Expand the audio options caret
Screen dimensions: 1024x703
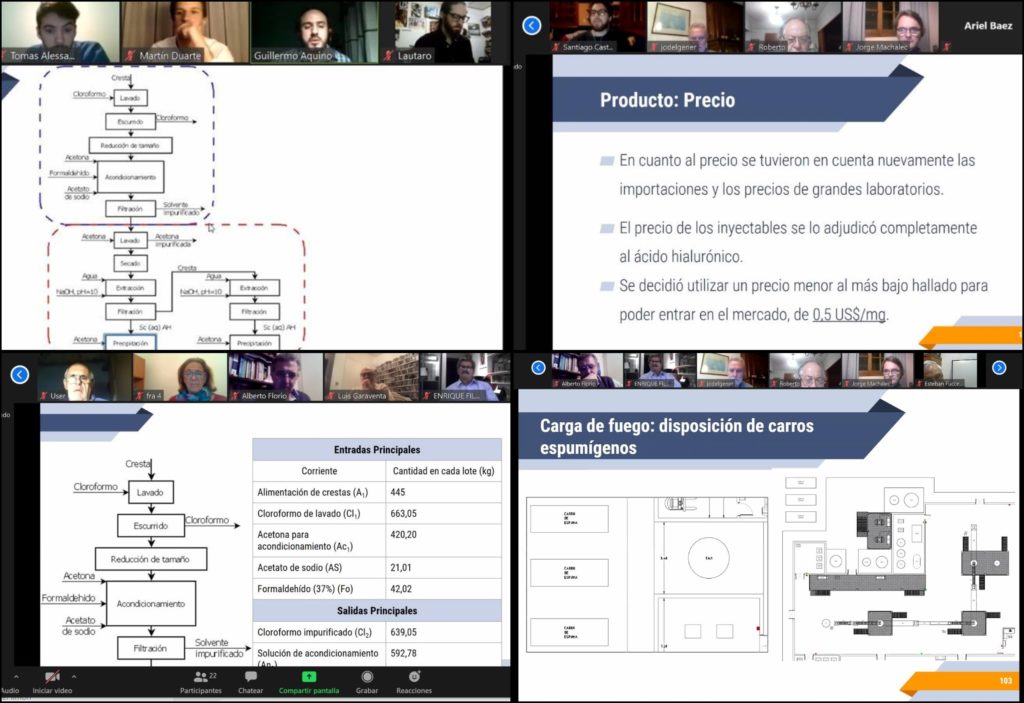(15, 677)
